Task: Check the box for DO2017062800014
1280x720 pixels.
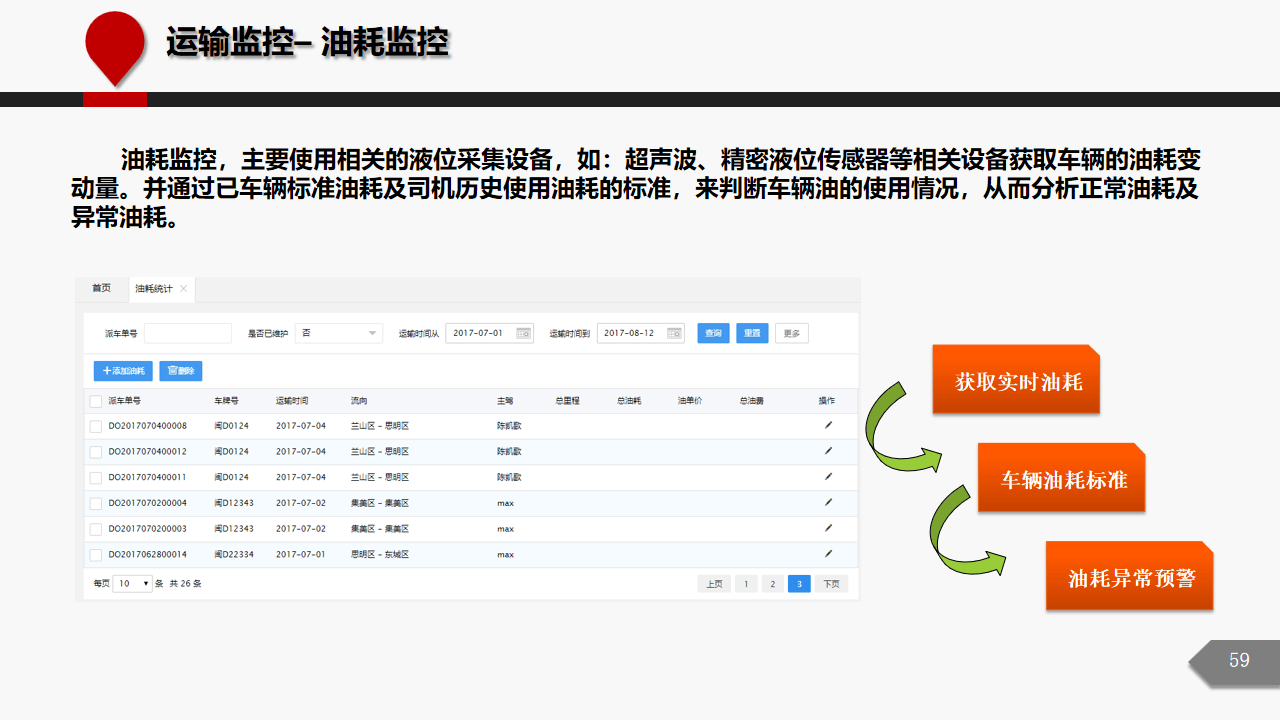Action: (x=96, y=555)
